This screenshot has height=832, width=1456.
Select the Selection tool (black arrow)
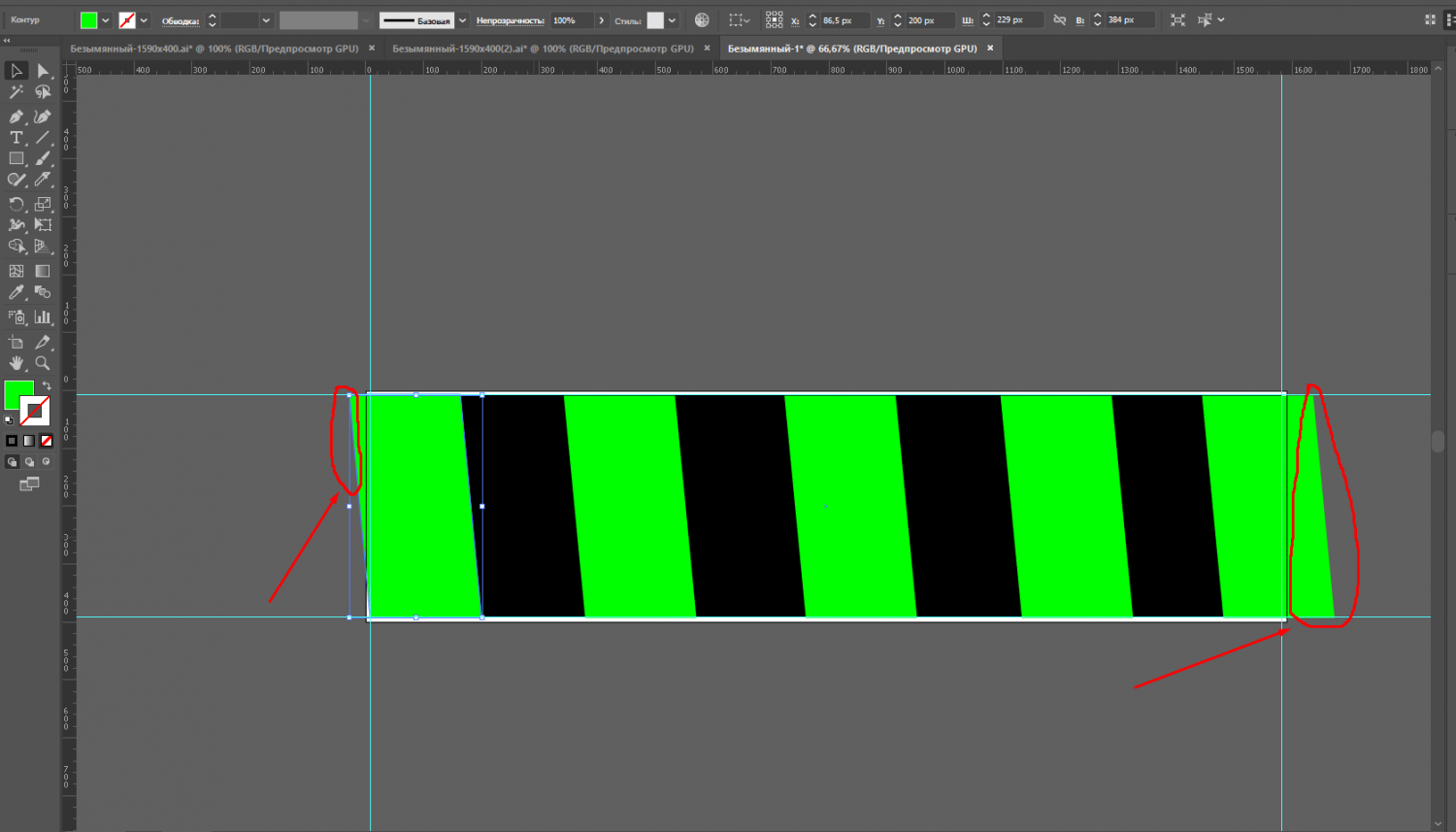[x=17, y=71]
